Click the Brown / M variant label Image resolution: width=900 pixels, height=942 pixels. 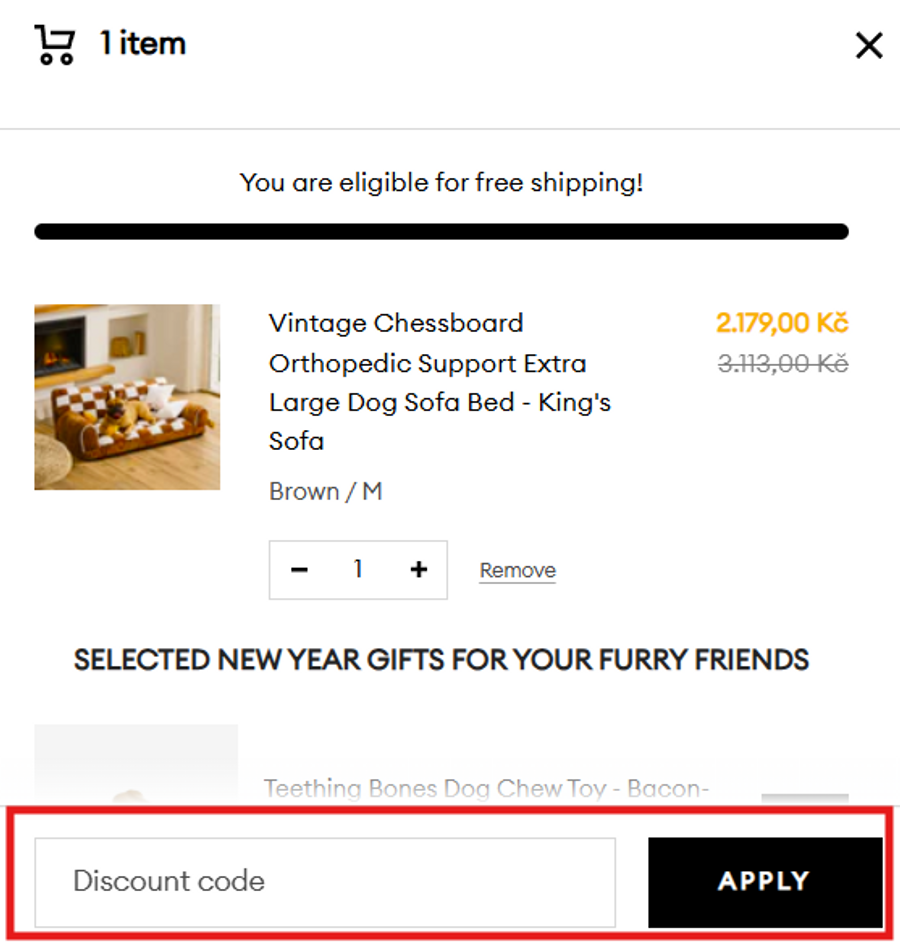point(325,492)
